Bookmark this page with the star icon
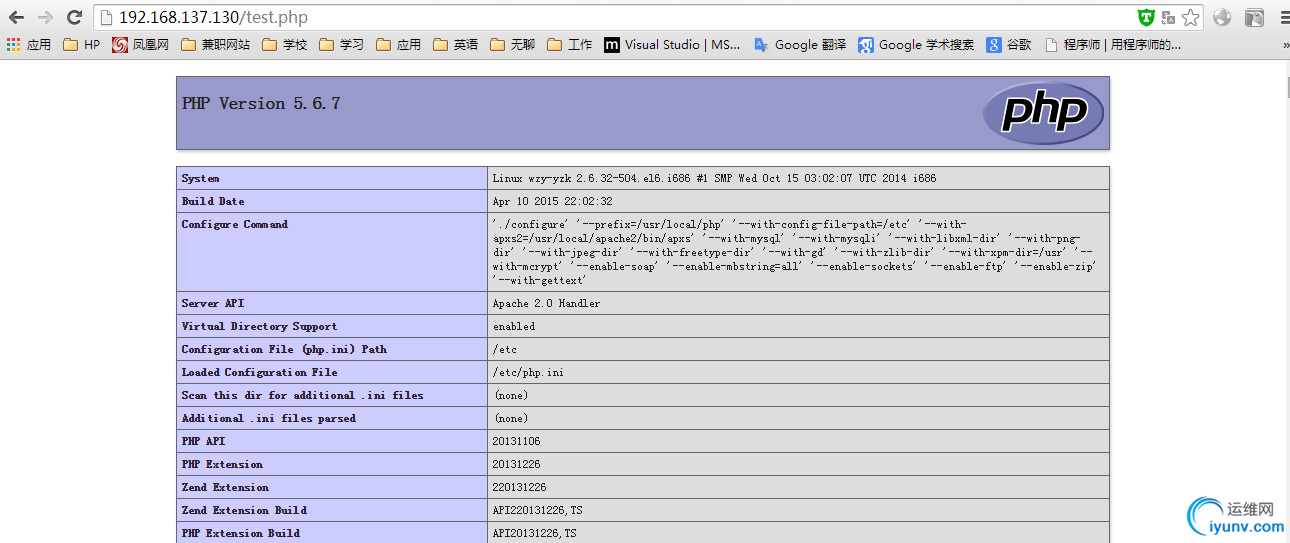The width and height of the screenshot is (1290, 543). 1190,17
